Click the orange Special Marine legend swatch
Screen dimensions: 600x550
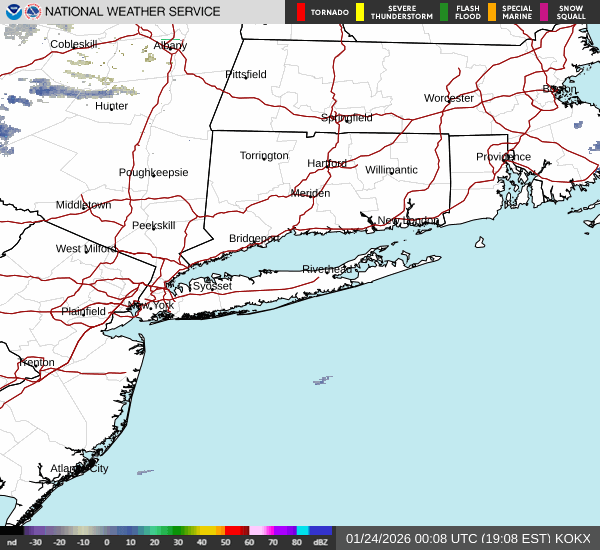[x=492, y=12]
